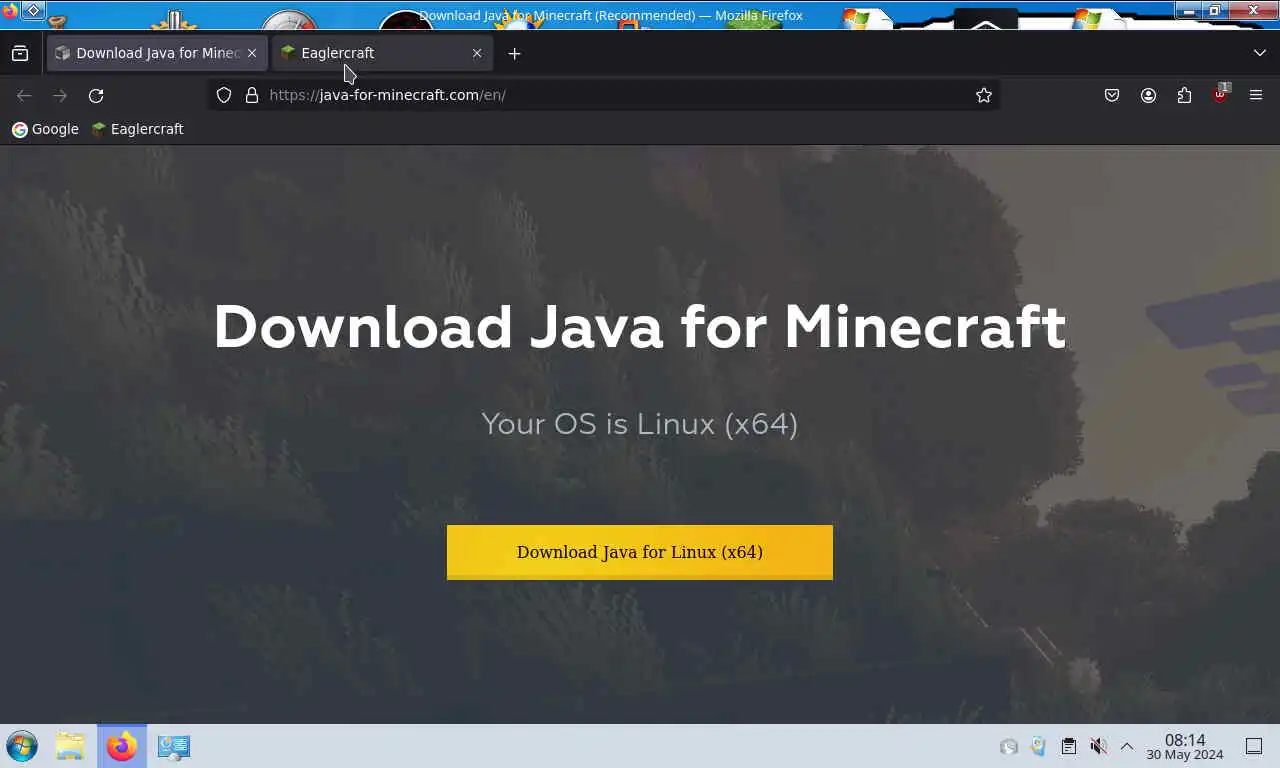Image resolution: width=1280 pixels, height=768 pixels.
Task: Open the file manager from taskbar
Action: [70, 746]
